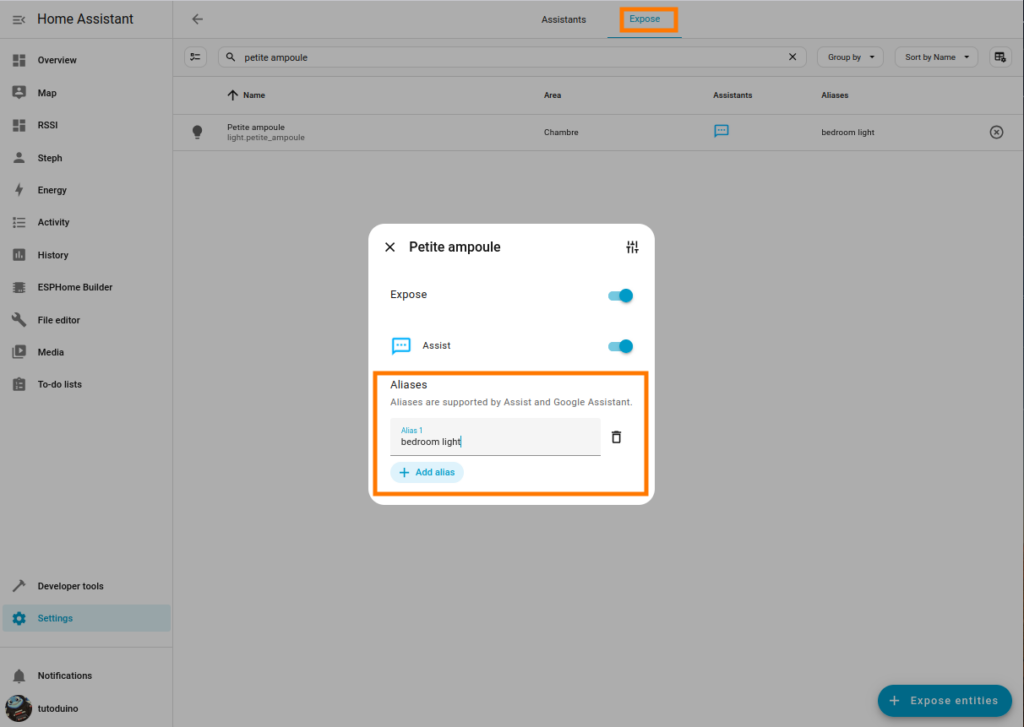Image resolution: width=1024 pixels, height=727 pixels.
Task: Turn off the Expose toggle
Action: pos(621,295)
